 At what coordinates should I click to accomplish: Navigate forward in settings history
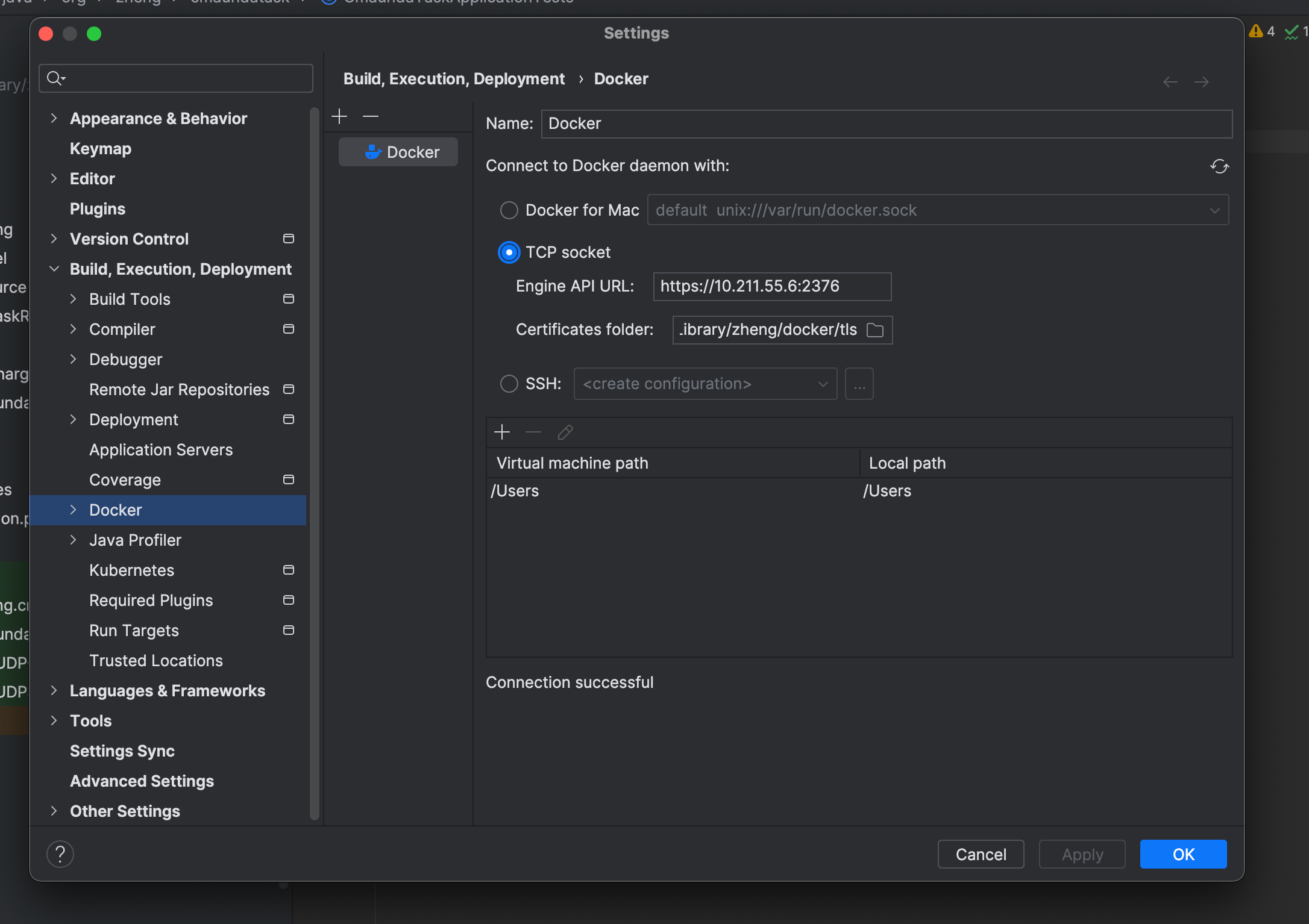pyautogui.click(x=1202, y=82)
